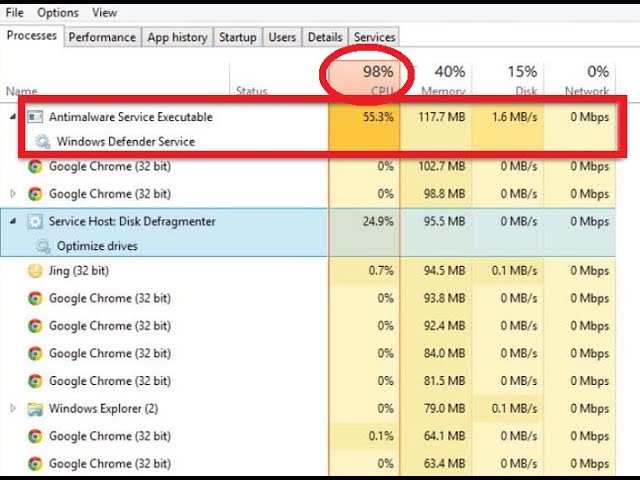Open the Options menu

[x=58, y=13]
